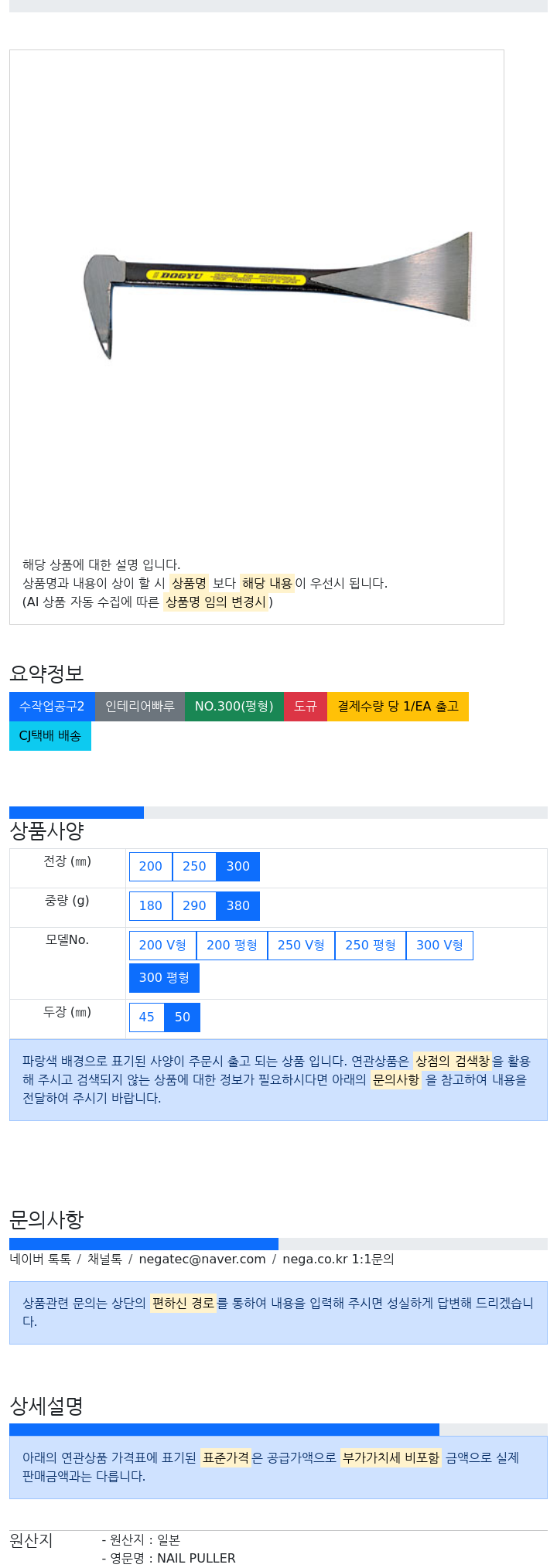Select model 250 V형

(x=301, y=945)
